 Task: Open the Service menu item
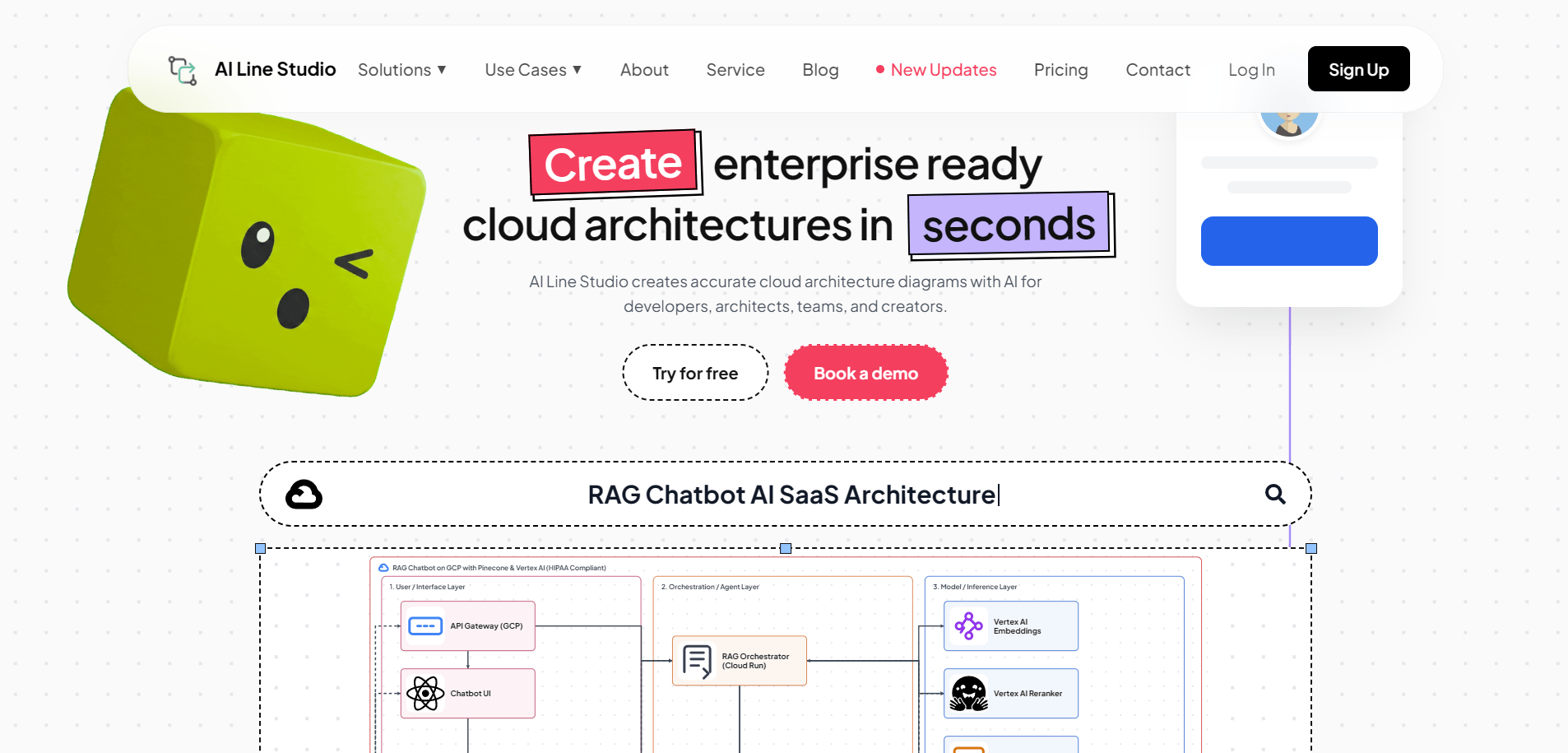click(x=735, y=70)
